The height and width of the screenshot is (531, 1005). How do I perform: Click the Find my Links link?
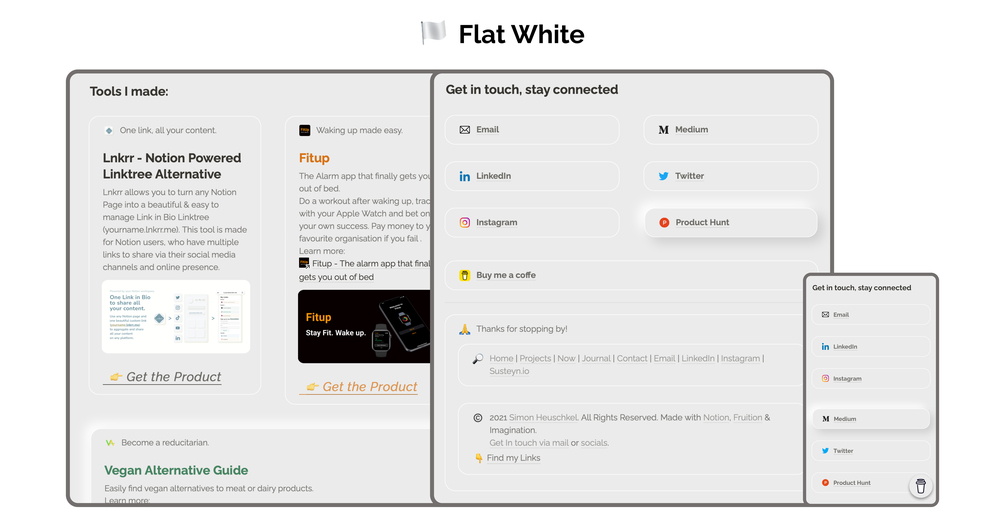513,458
